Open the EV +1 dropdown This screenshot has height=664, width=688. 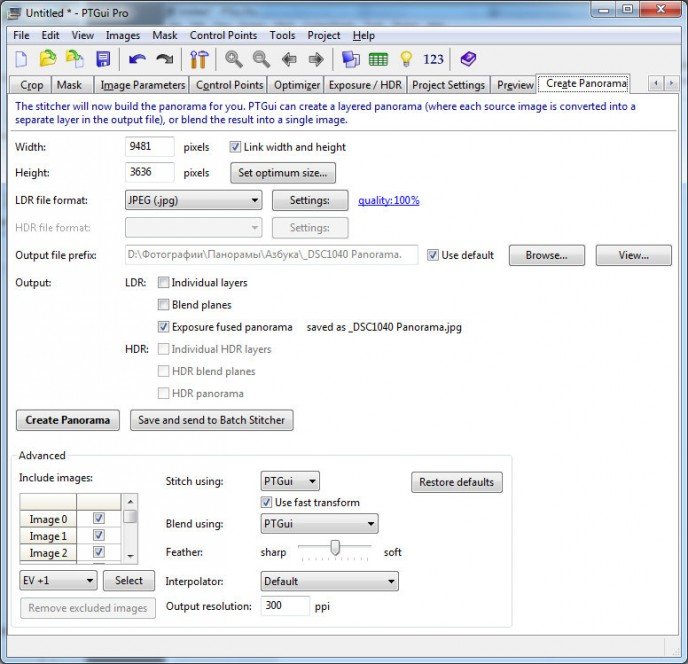(x=58, y=581)
